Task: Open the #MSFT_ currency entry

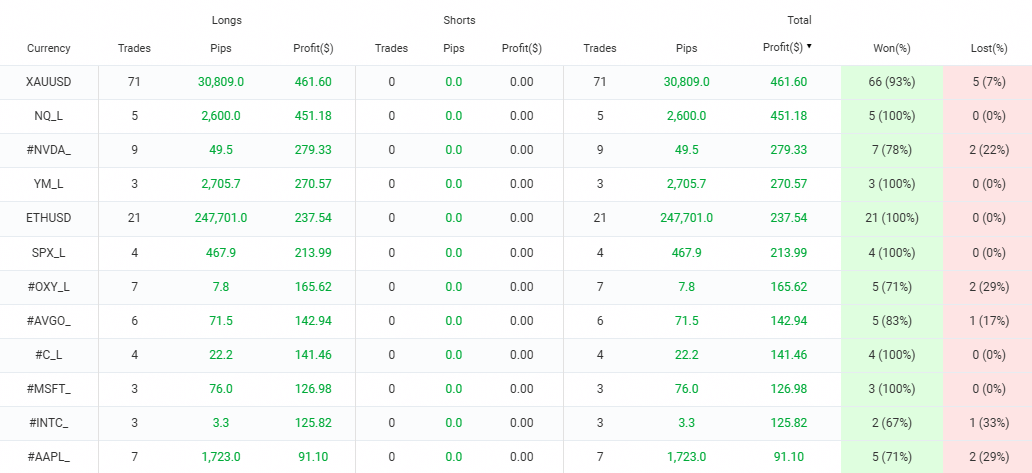Action: [49, 389]
